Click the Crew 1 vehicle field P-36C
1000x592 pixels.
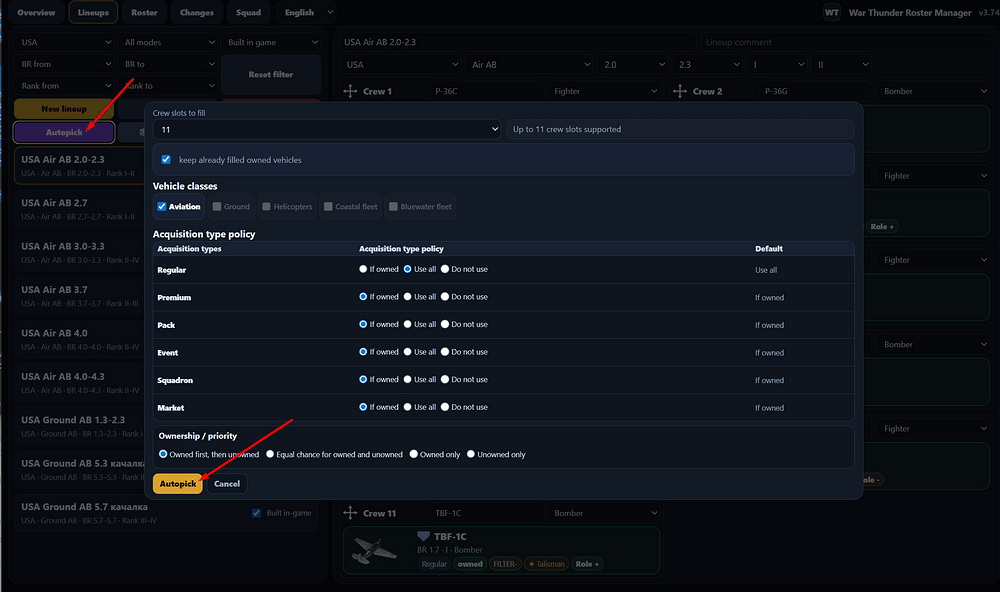coord(486,91)
